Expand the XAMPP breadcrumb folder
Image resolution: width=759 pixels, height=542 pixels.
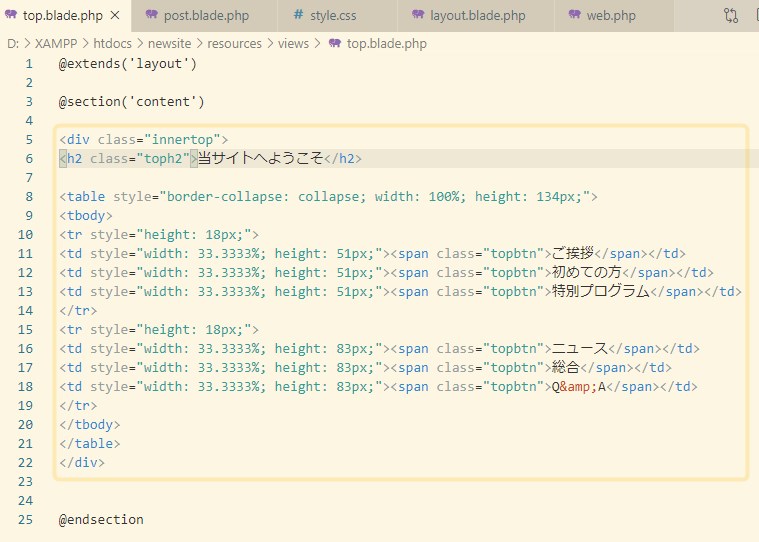click(56, 44)
